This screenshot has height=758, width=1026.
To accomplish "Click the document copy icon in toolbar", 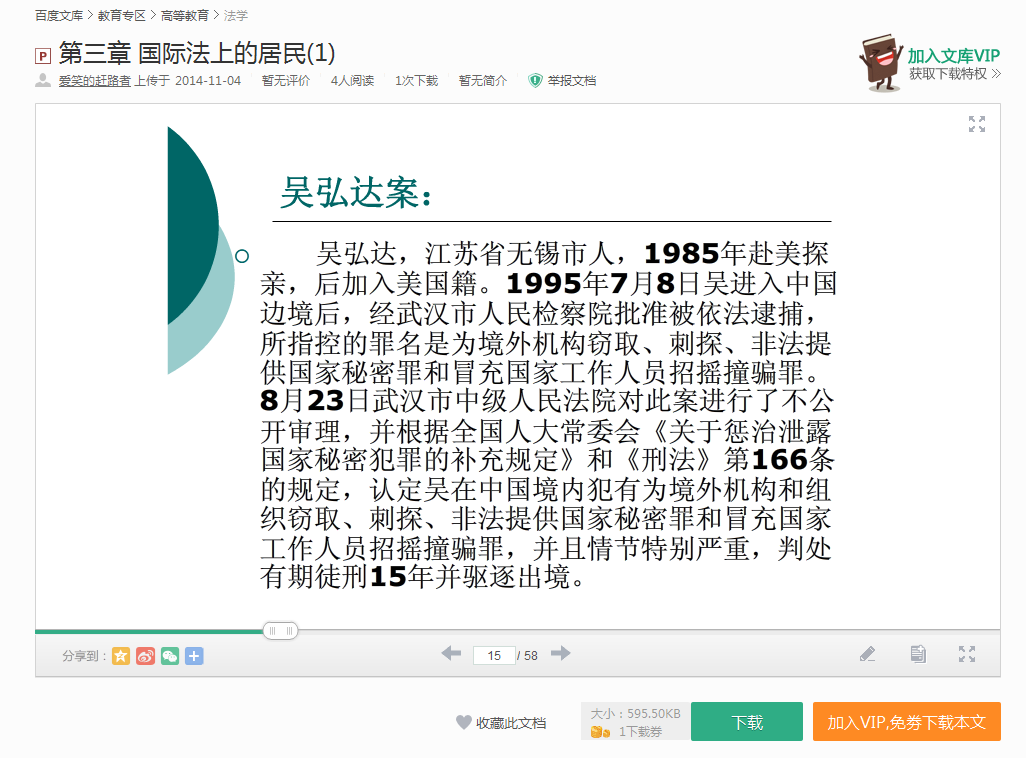I will [918, 654].
